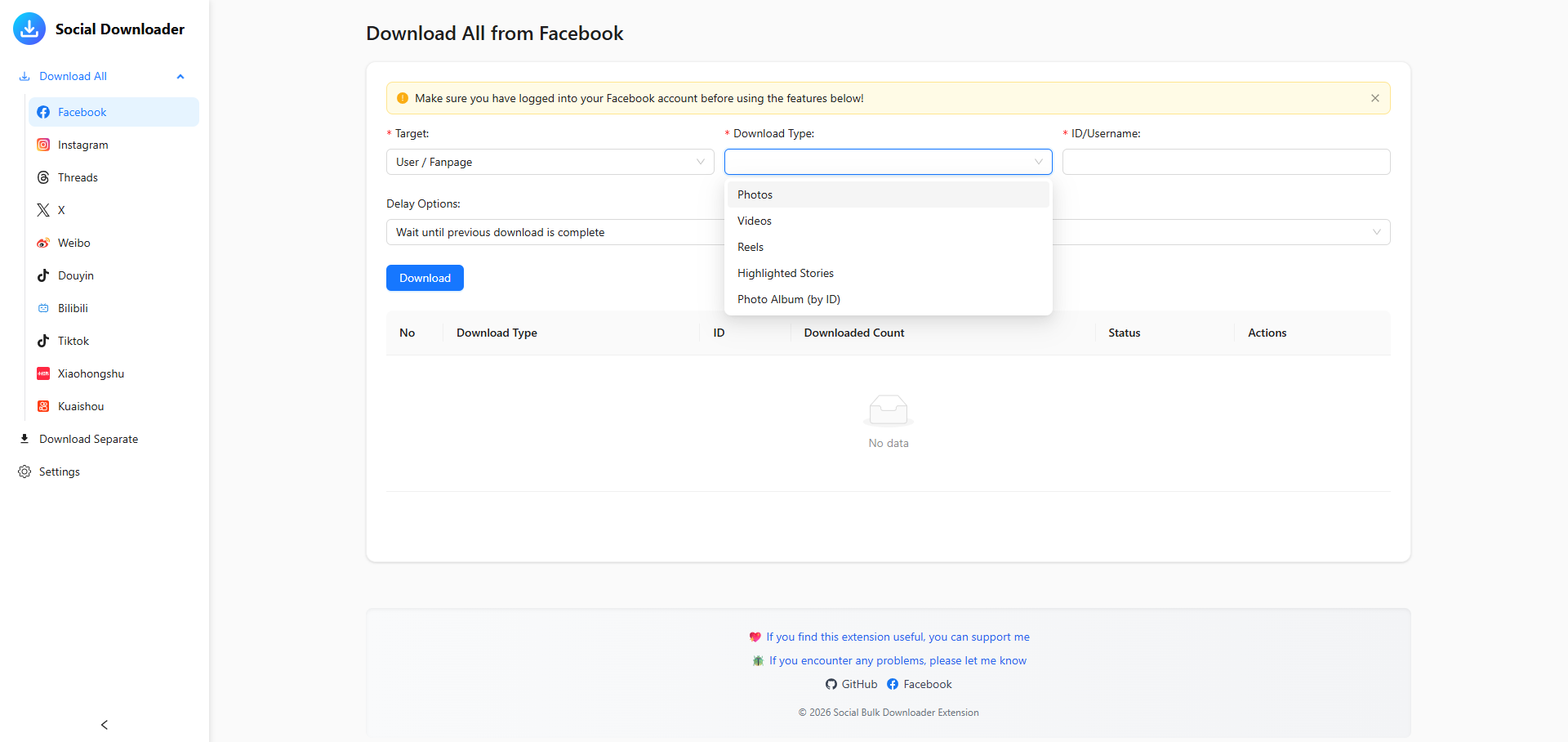Click the No data empty-state icon
Image resolution: width=1568 pixels, height=742 pixels.
(889, 409)
